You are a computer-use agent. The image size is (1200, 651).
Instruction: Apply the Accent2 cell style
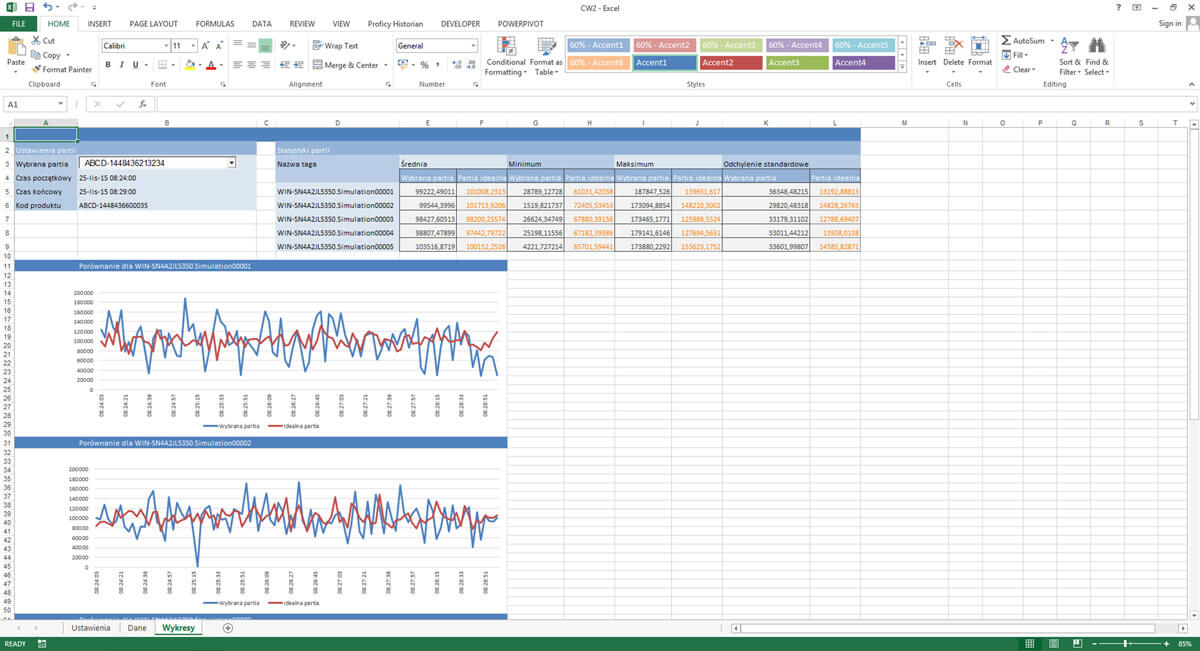(729, 62)
